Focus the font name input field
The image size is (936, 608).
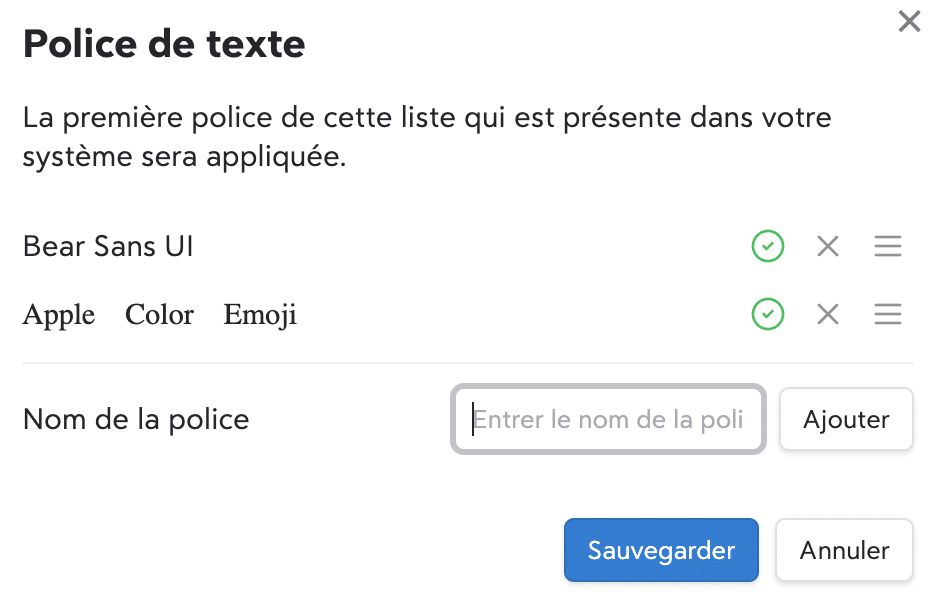pos(608,419)
